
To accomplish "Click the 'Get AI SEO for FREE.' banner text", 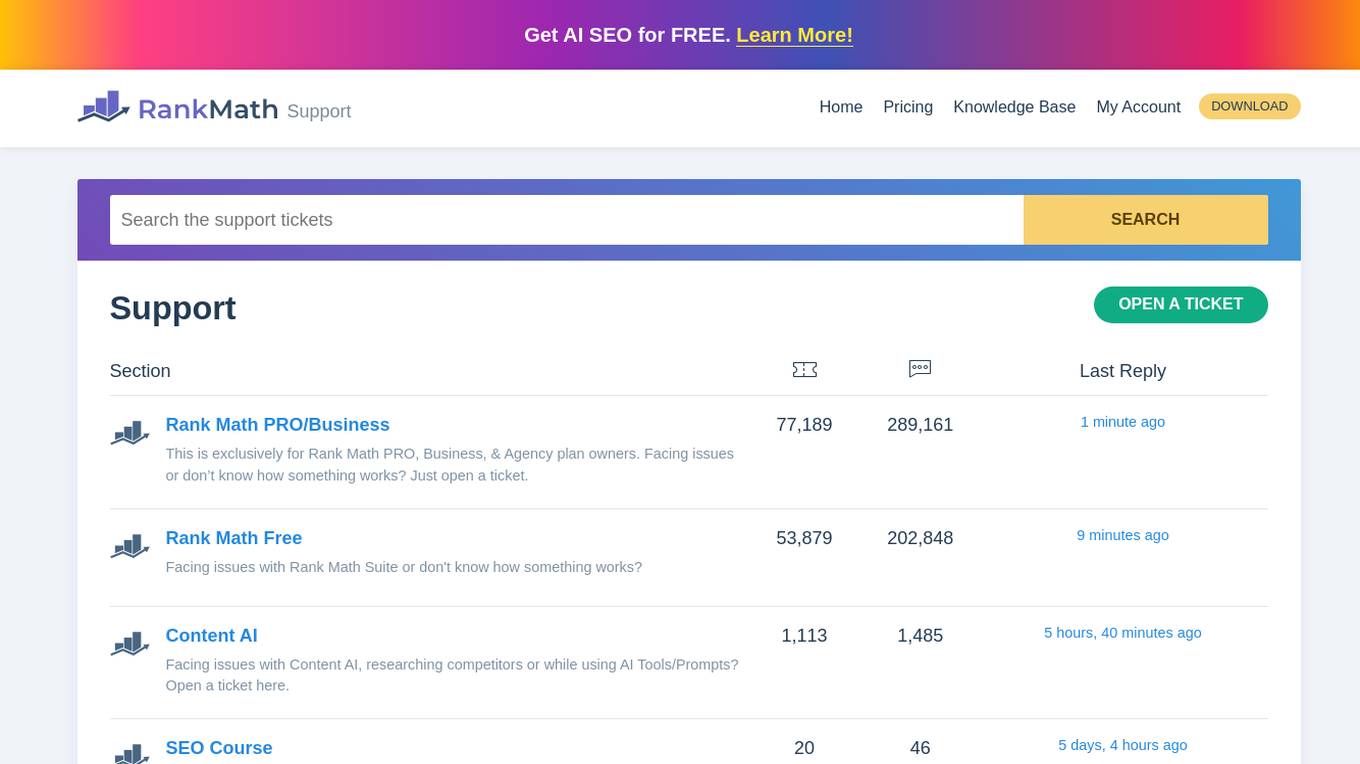I will pyautogui.click(x=627, y=35).
